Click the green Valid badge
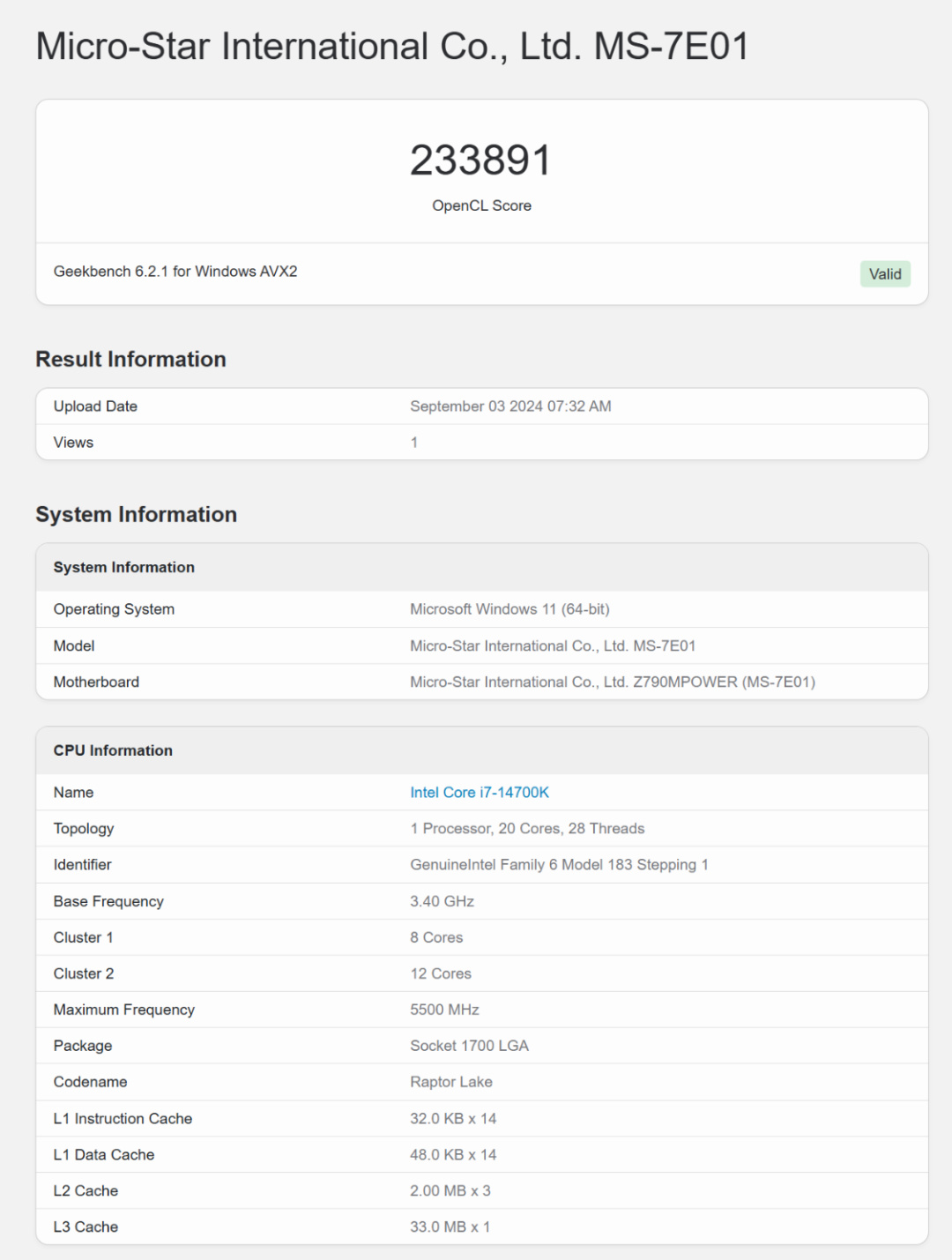Screen dimensions: 952x1260 pyautogui.click(x=885, y=274)
